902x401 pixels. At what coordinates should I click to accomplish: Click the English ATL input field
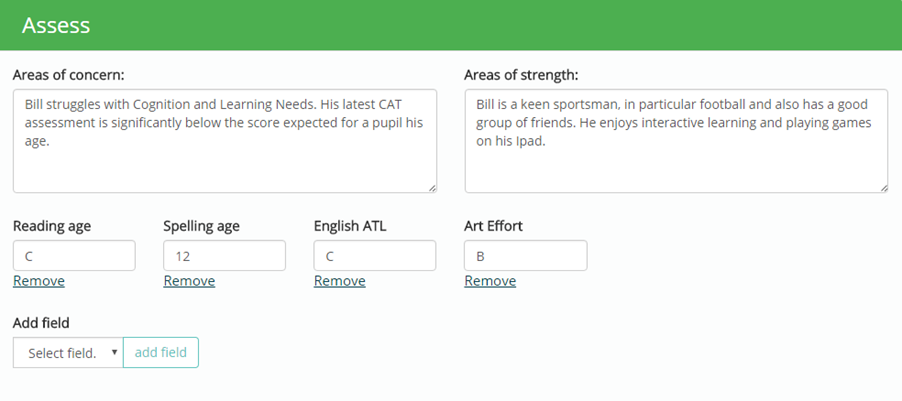pyautogui.click(x=375, y=256)
